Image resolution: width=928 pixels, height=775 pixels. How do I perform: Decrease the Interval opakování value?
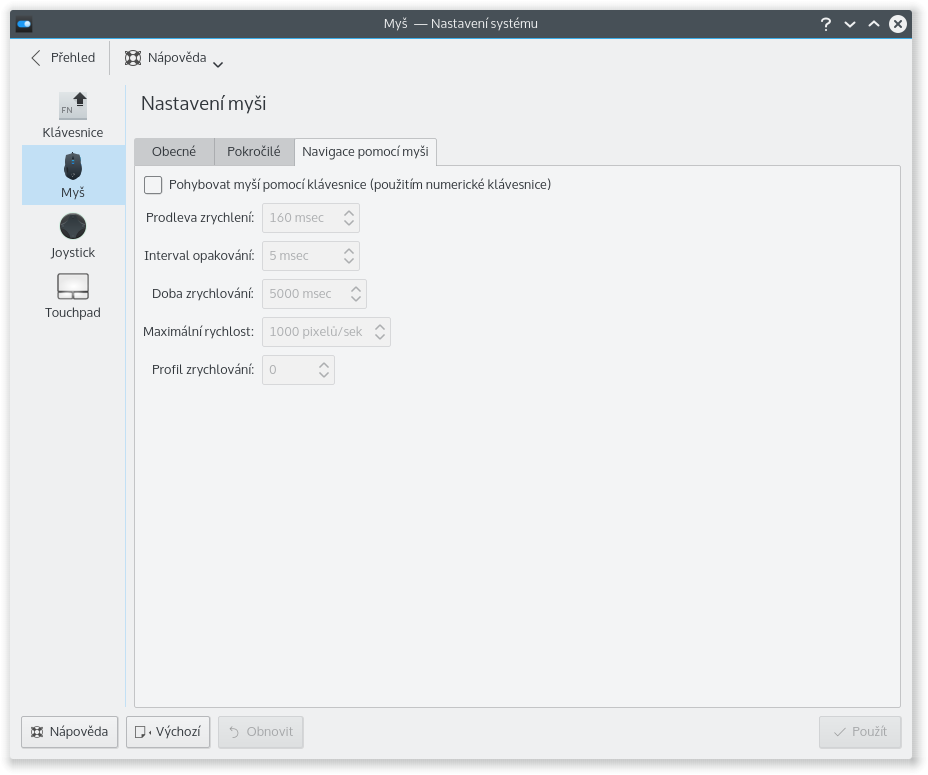pos(349,261)
